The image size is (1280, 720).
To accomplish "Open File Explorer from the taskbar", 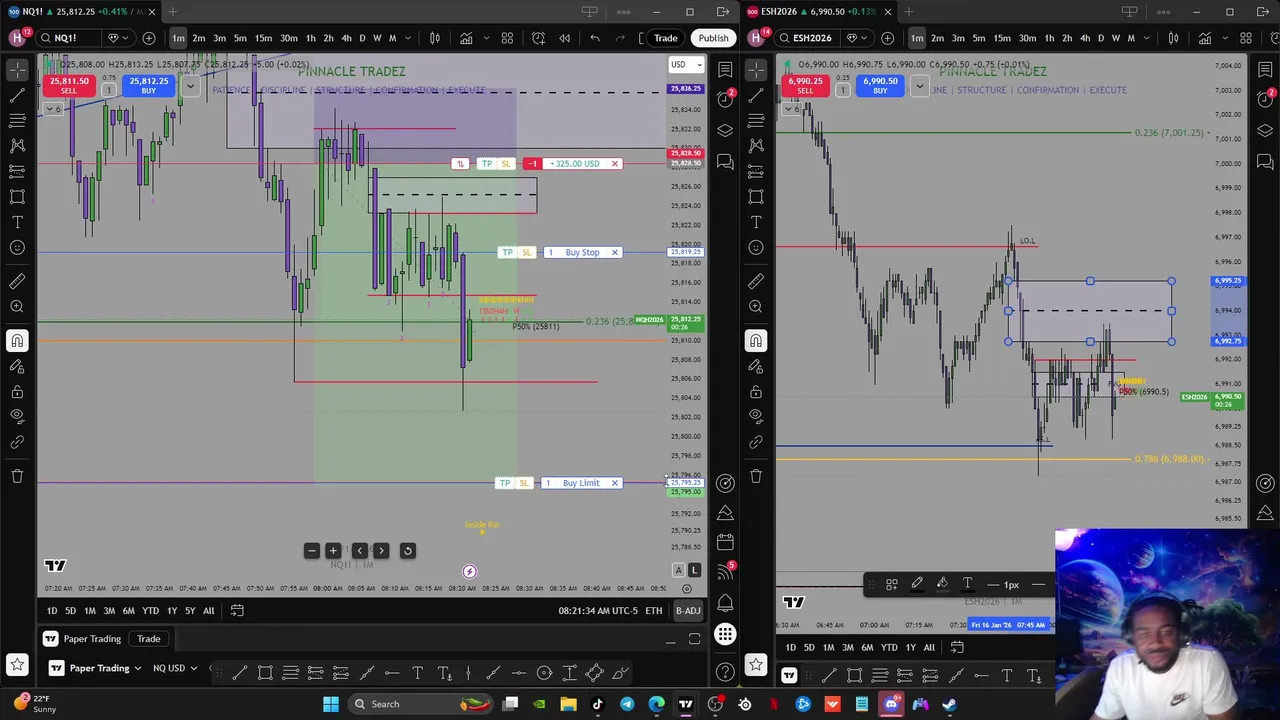I will (568, 704).
